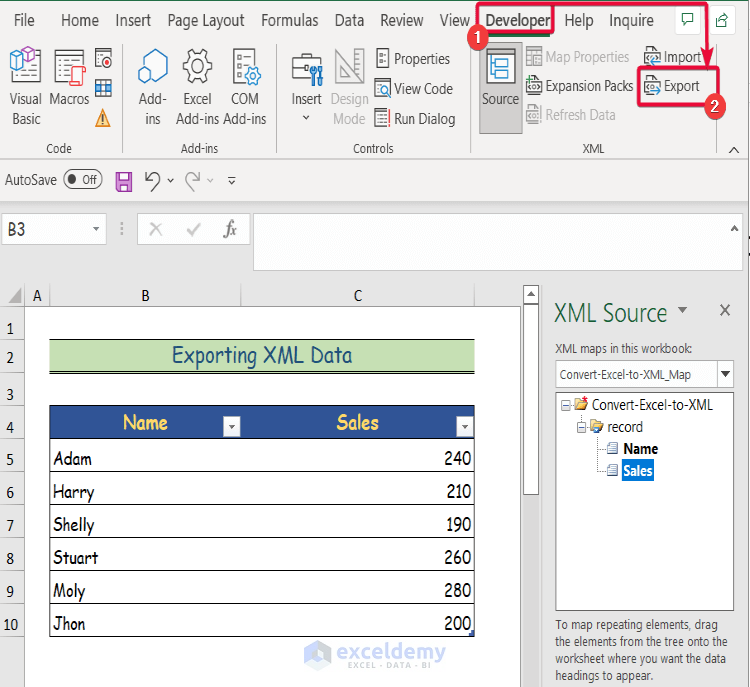Click the Undo icon
The image size is (750, 687).
coord(153,181)
